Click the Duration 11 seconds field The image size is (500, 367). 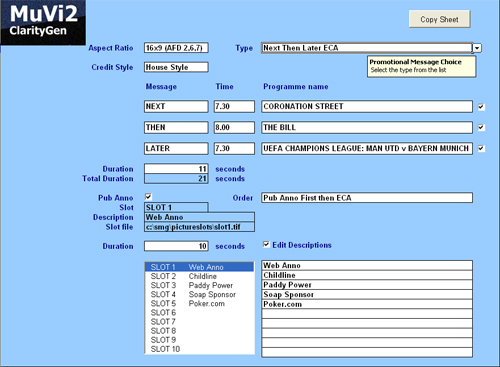tap(176, 169)
